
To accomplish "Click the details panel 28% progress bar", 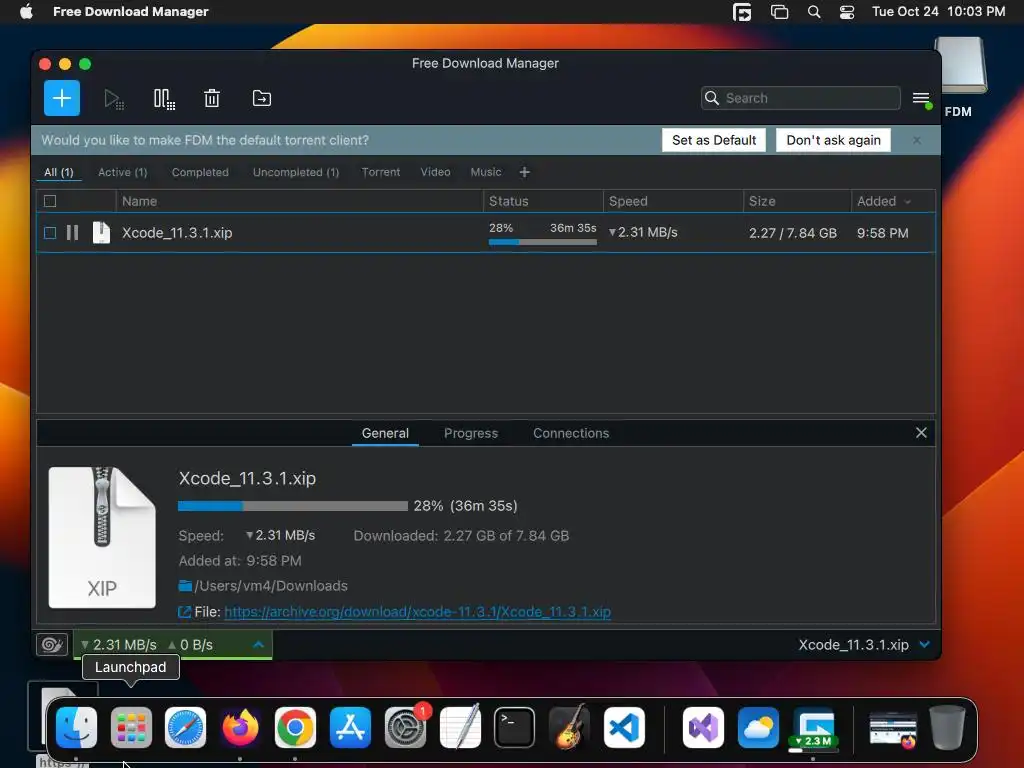I will click(293, 506).
